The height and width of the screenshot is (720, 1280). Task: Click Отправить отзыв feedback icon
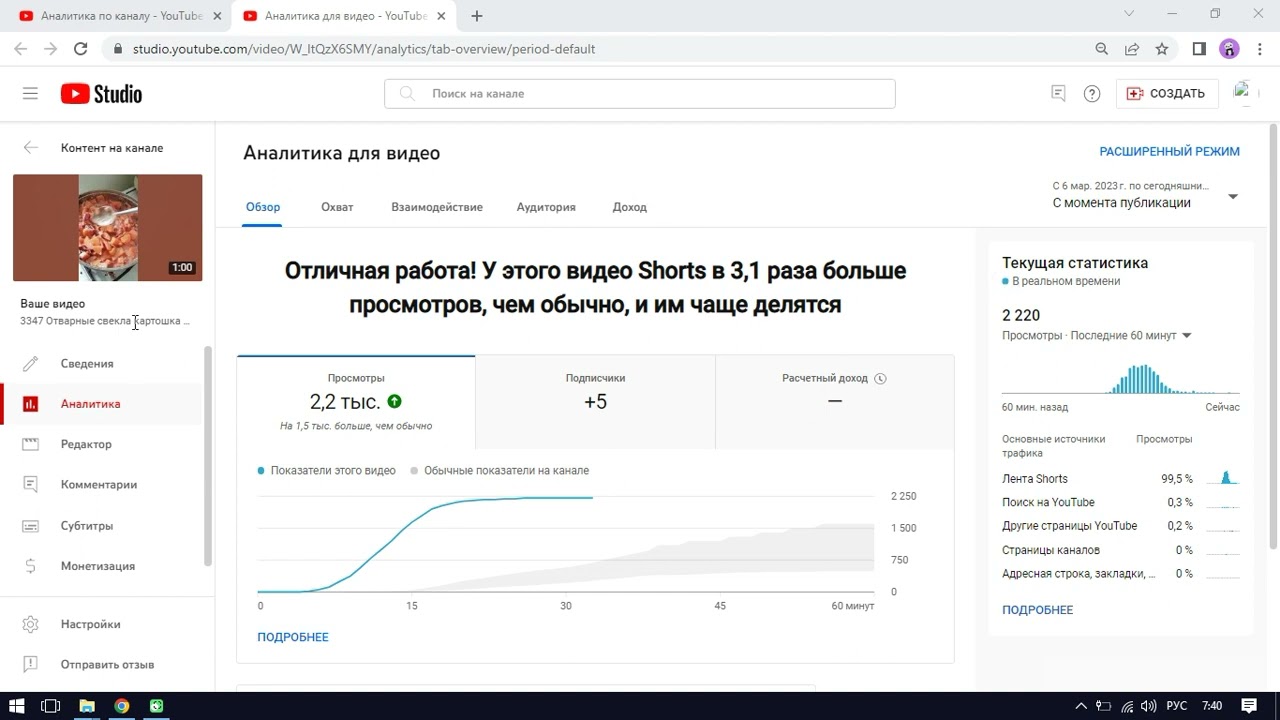[31, 664]
